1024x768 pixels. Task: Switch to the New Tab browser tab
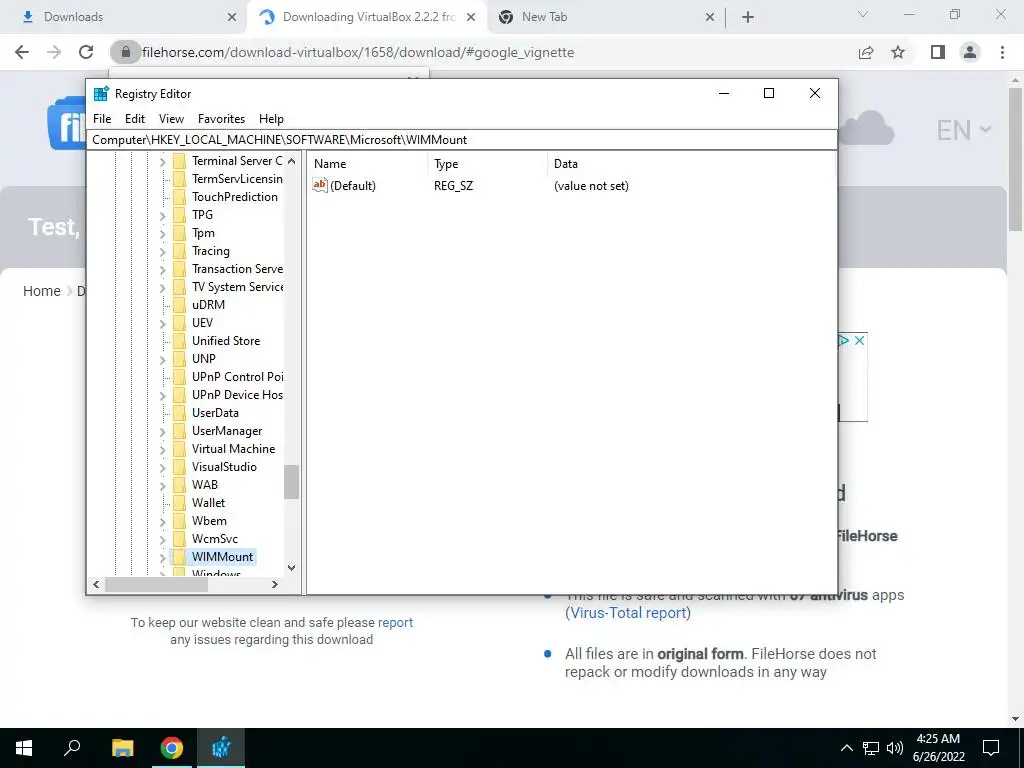(x=607, y=17)
